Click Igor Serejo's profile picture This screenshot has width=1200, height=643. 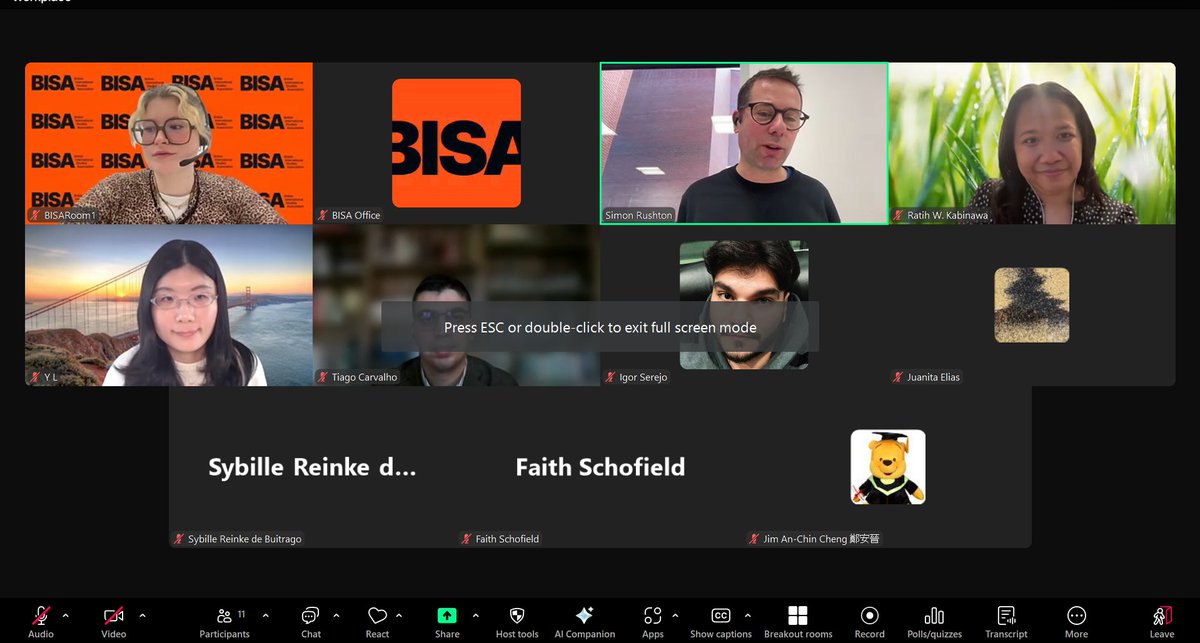point(744,304)
